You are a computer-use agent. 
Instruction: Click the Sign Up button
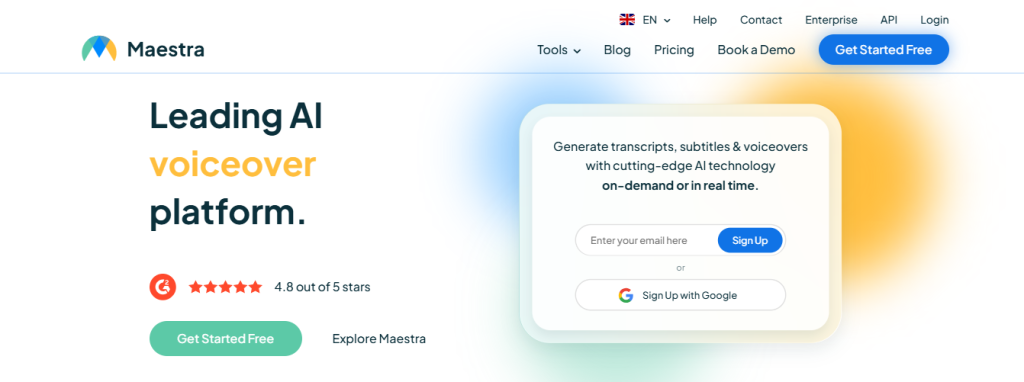(x=750, y=240)
